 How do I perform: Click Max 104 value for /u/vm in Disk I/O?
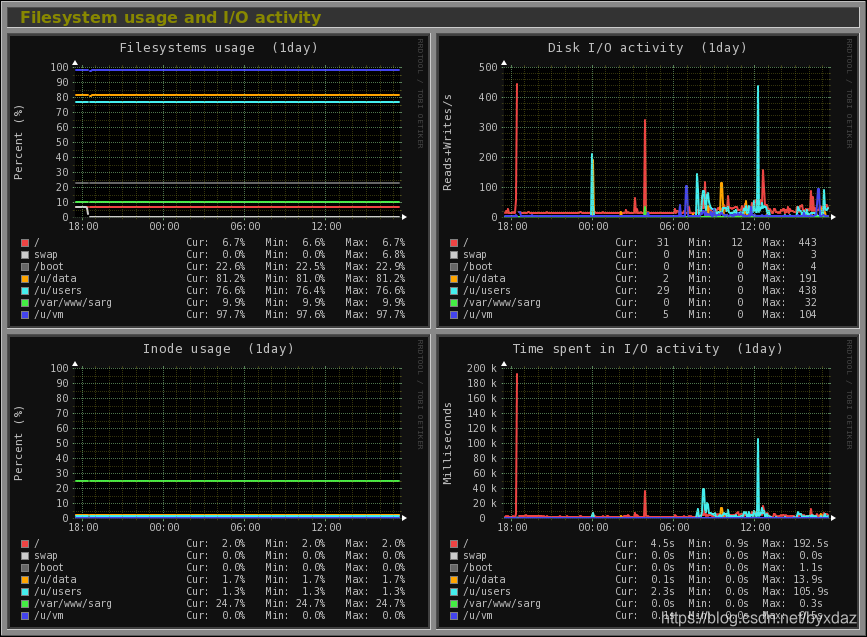(x=808, y=315)
